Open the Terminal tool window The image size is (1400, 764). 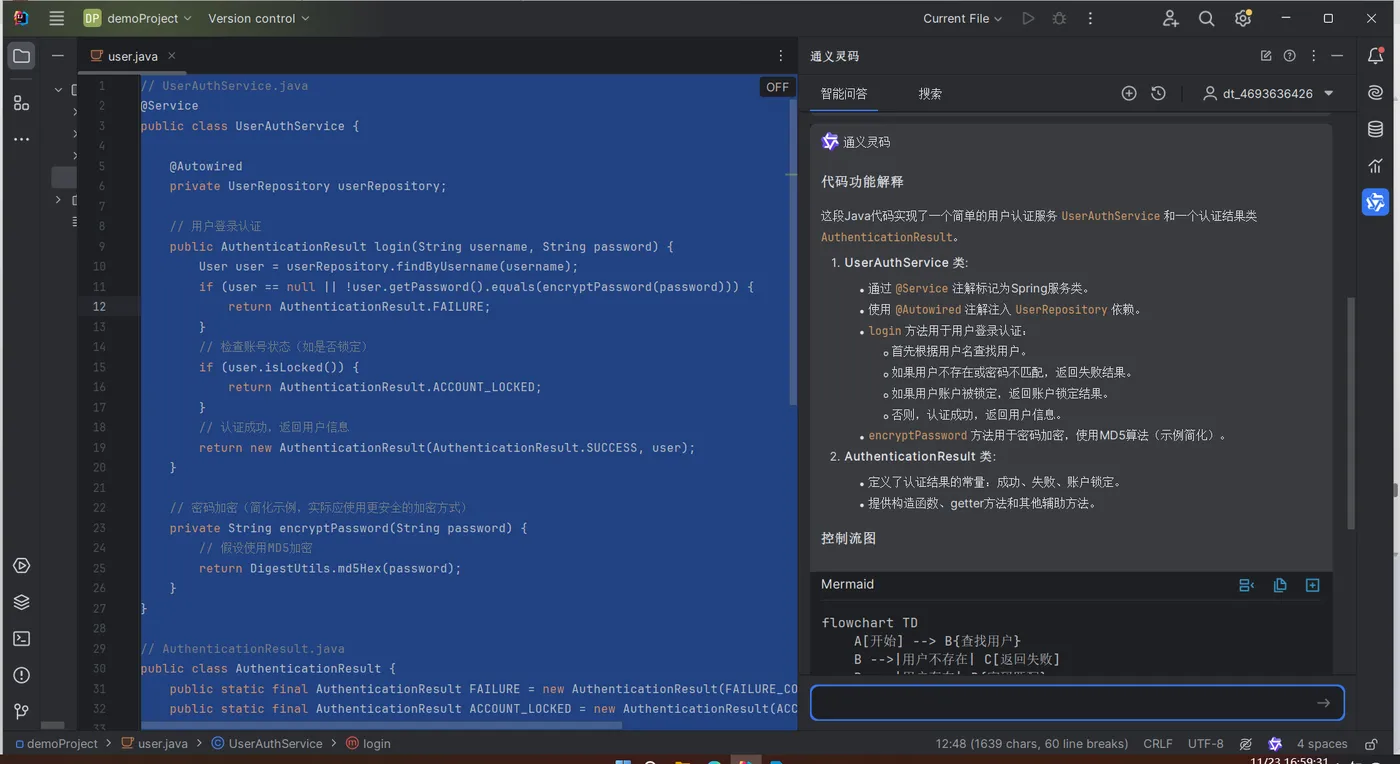21,639
